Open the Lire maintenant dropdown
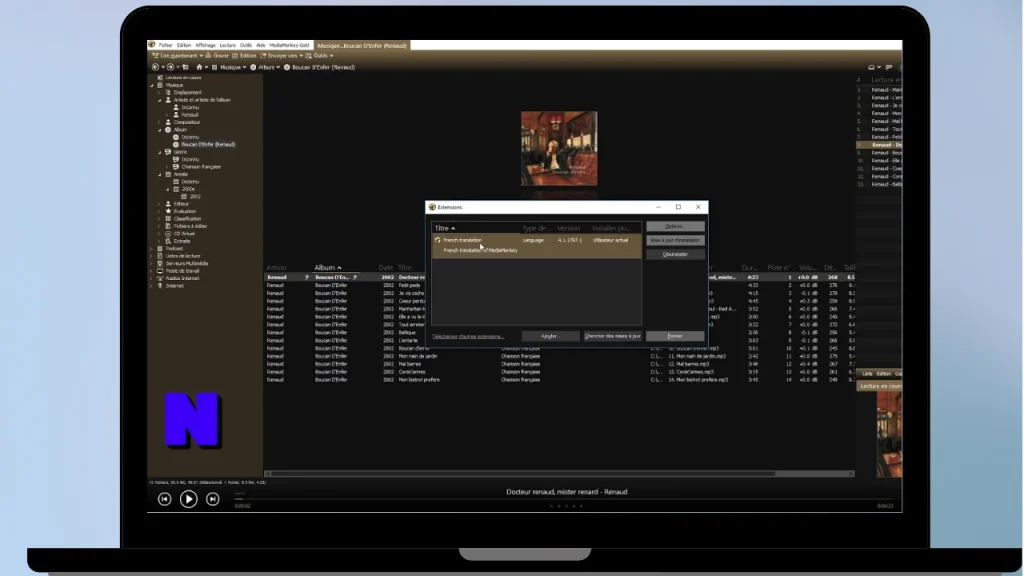The image size is (1024, 576). (201, 56)
